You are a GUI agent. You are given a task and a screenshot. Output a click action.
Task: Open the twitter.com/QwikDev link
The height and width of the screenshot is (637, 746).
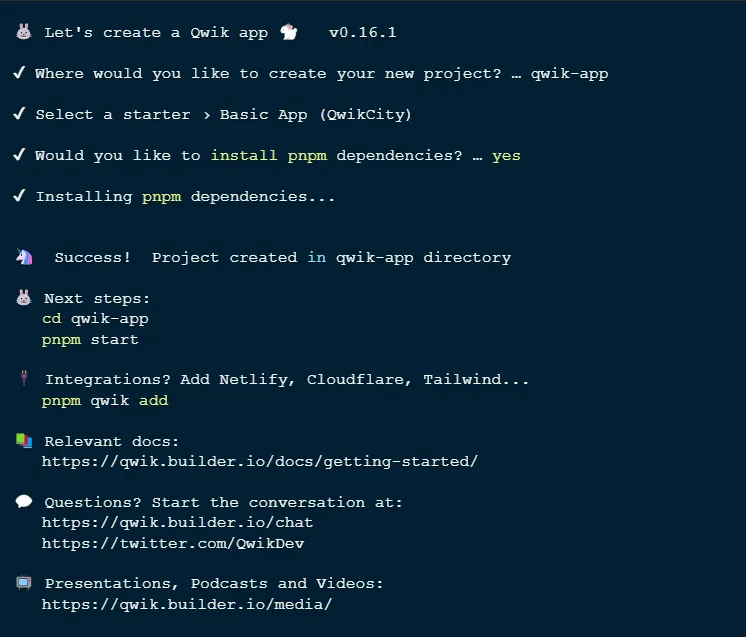coord(173,543)
